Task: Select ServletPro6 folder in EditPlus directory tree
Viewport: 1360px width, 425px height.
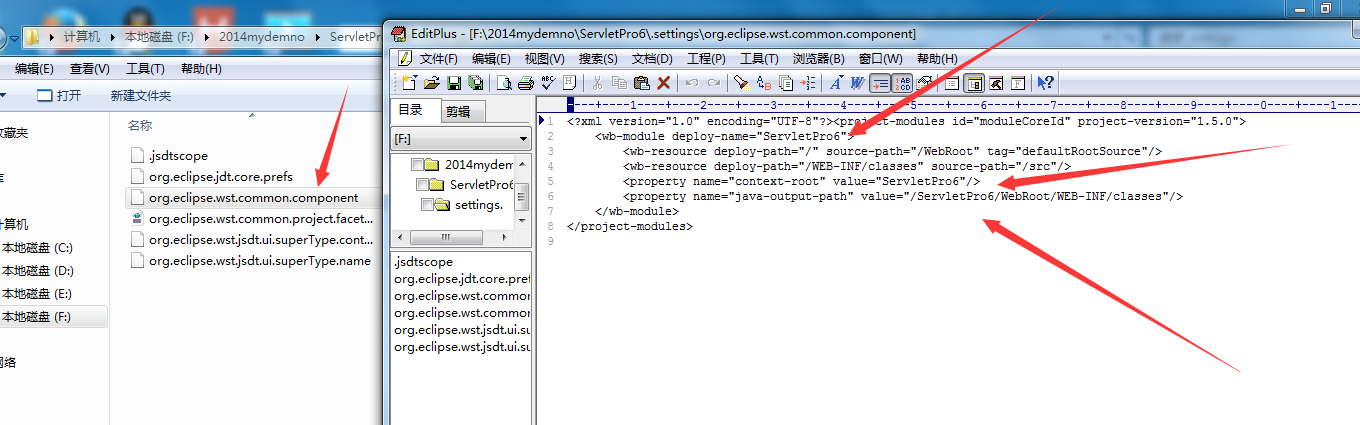Action: coord(481,185)
